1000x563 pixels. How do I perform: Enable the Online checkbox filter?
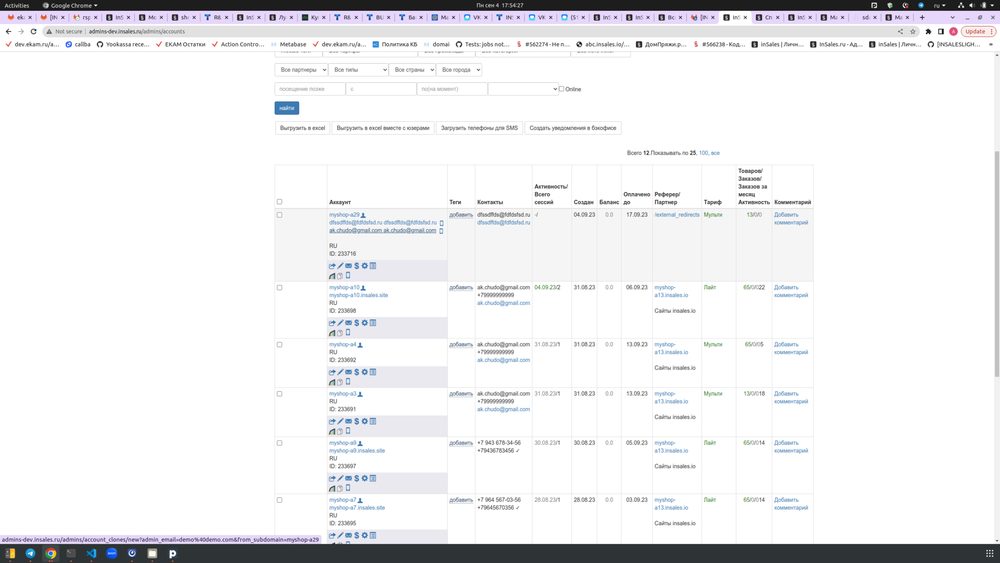tap(561, 89)
